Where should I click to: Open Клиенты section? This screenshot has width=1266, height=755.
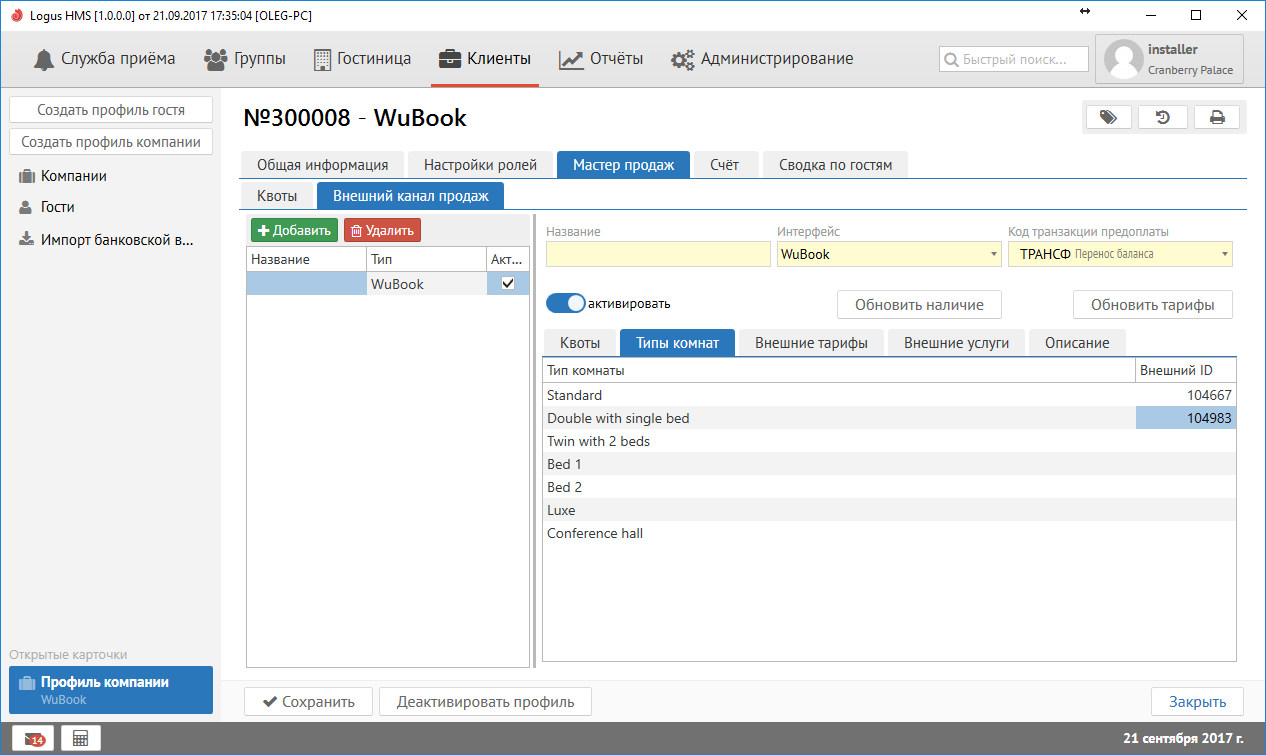(x=485, y=59)
